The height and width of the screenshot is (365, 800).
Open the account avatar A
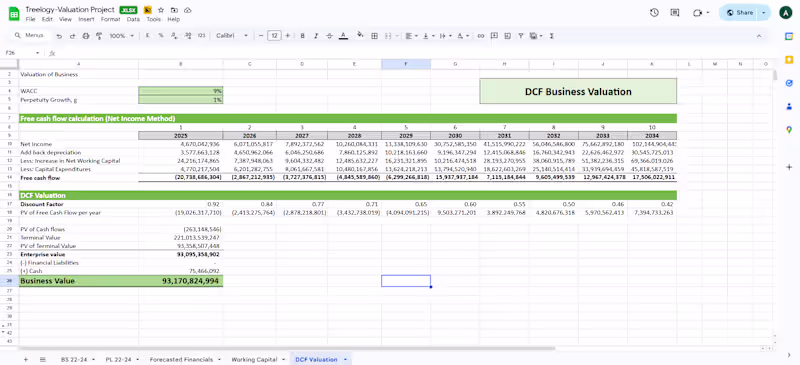[785, 13]
